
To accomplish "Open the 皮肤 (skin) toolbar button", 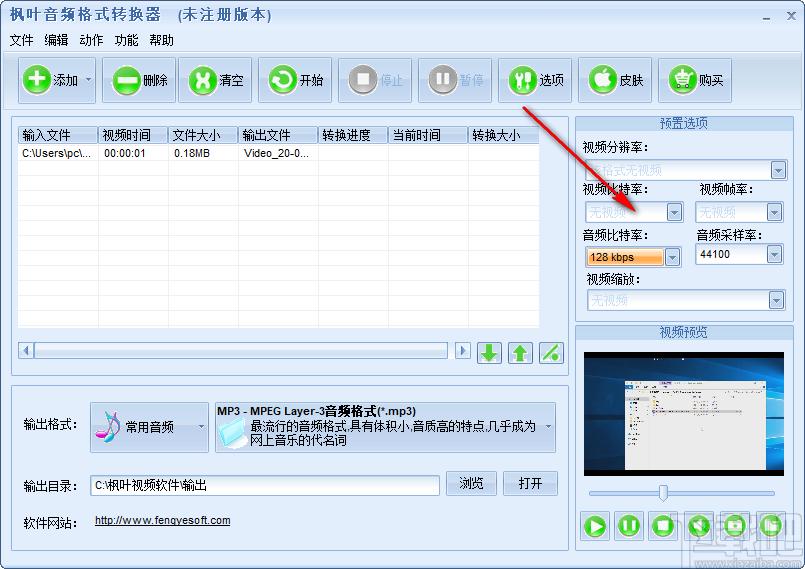I will pyautogui.click(x=615, y=80).
